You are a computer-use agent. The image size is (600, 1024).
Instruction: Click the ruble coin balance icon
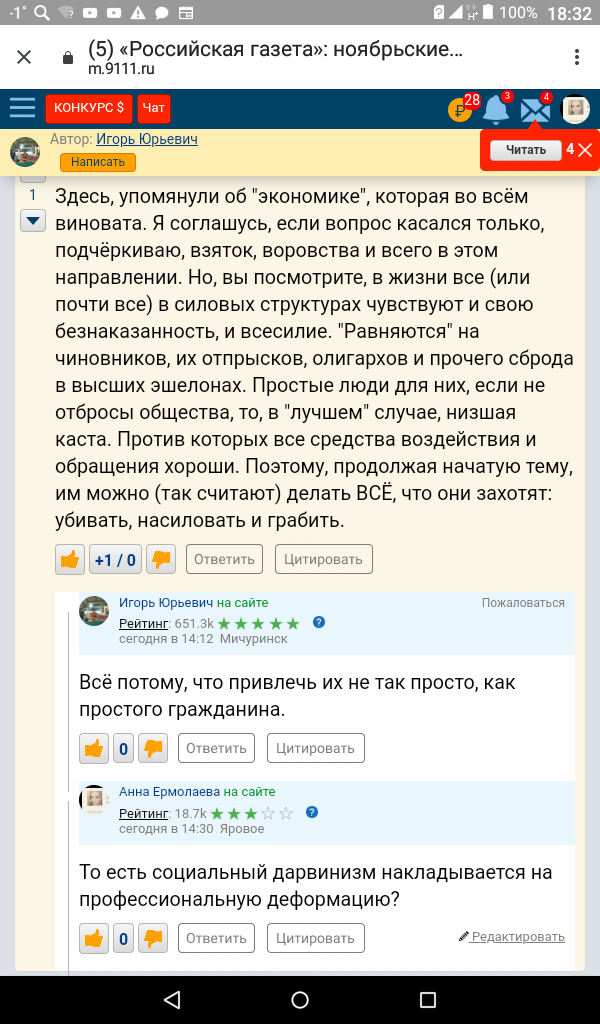(459, 110)
